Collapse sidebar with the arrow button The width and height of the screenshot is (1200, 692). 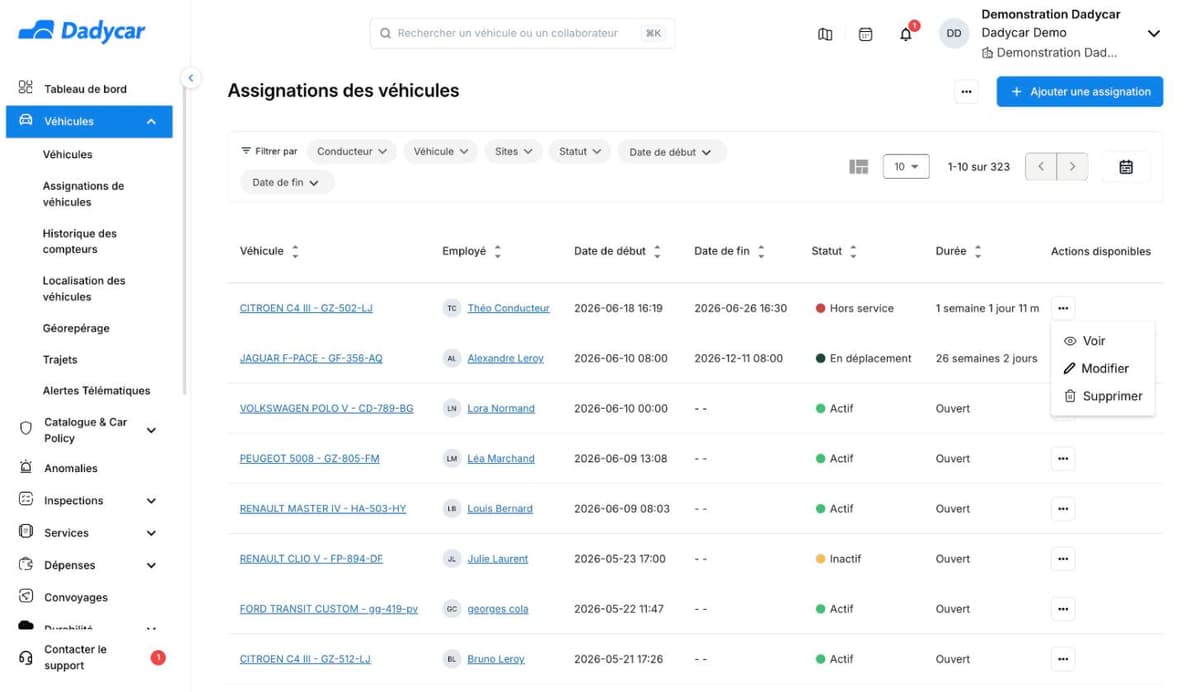click(190, 77)
